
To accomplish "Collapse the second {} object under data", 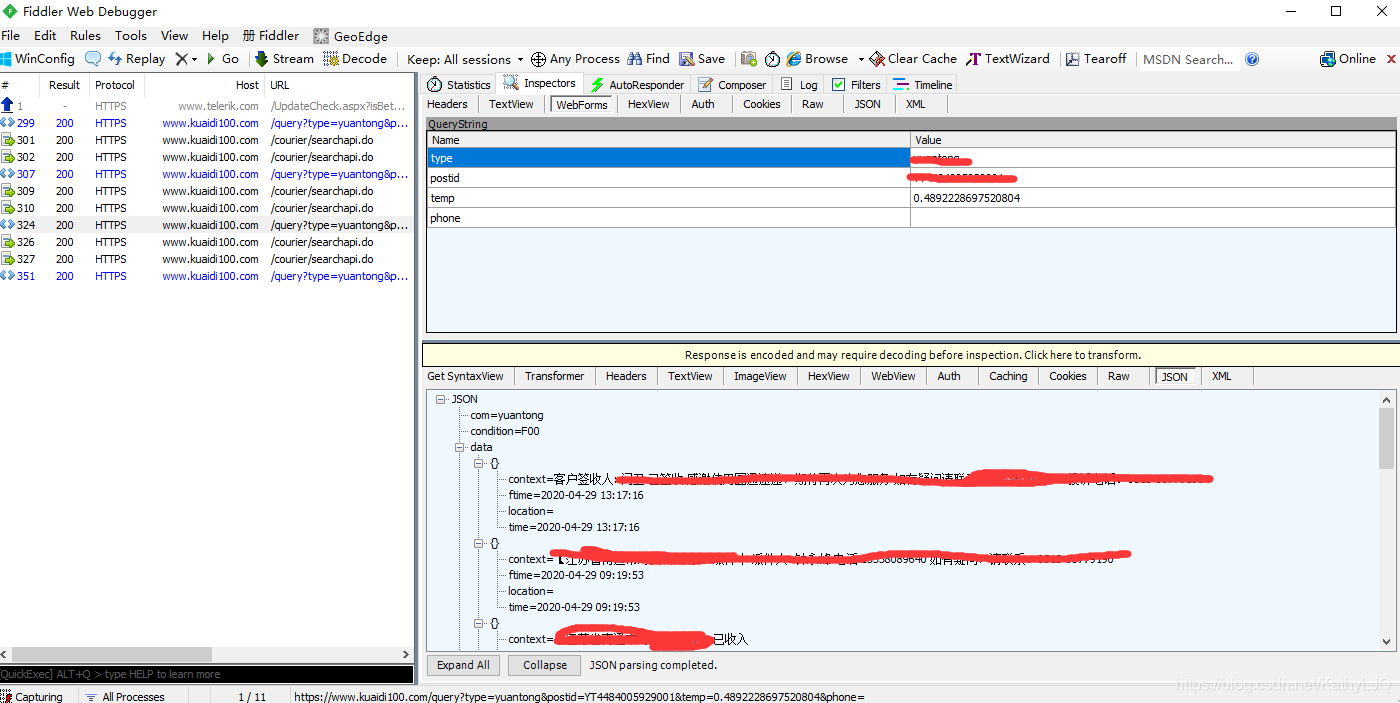I will click(479, 543).
